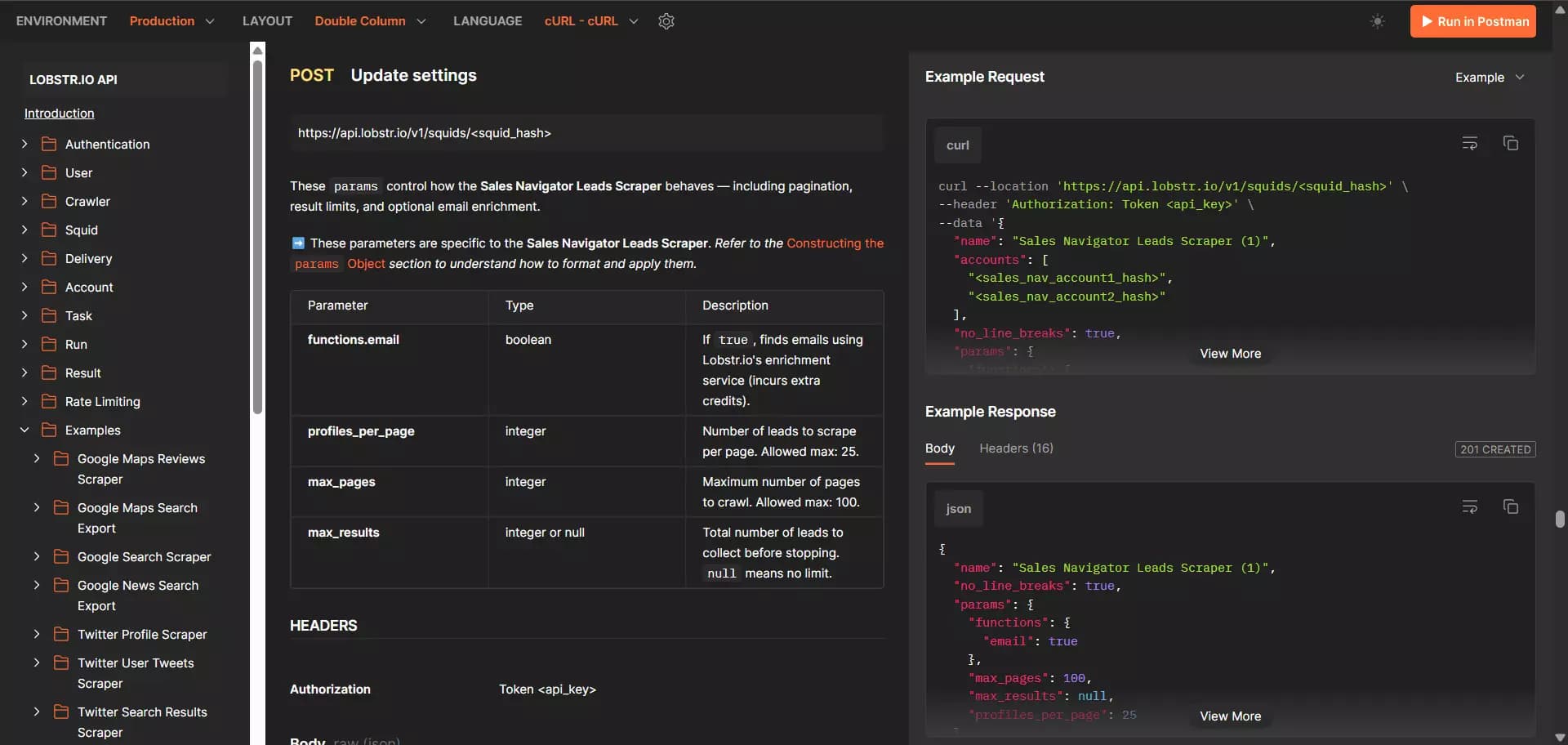
Task: Open the Production environment dropdown
Action: (172, 21)
